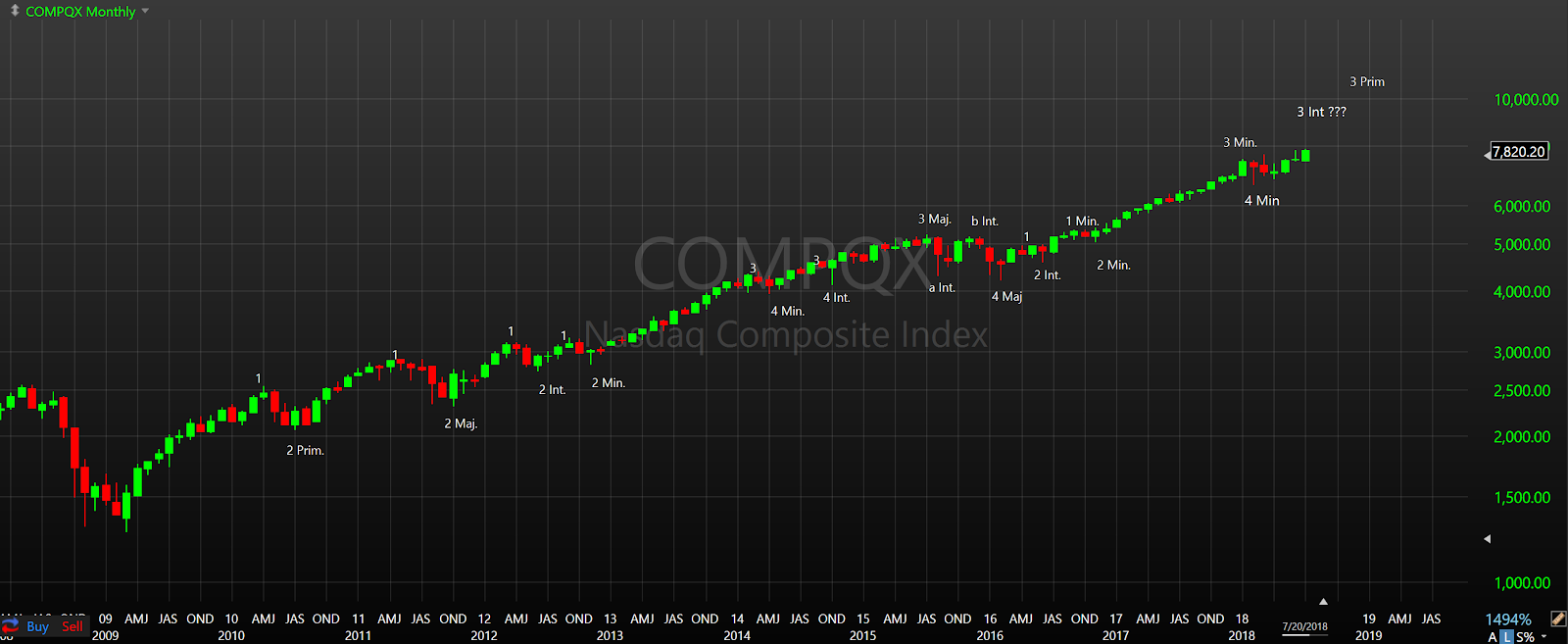Open the ruler measuring tool icon
1568x644 pixels.
point(1558,619)
